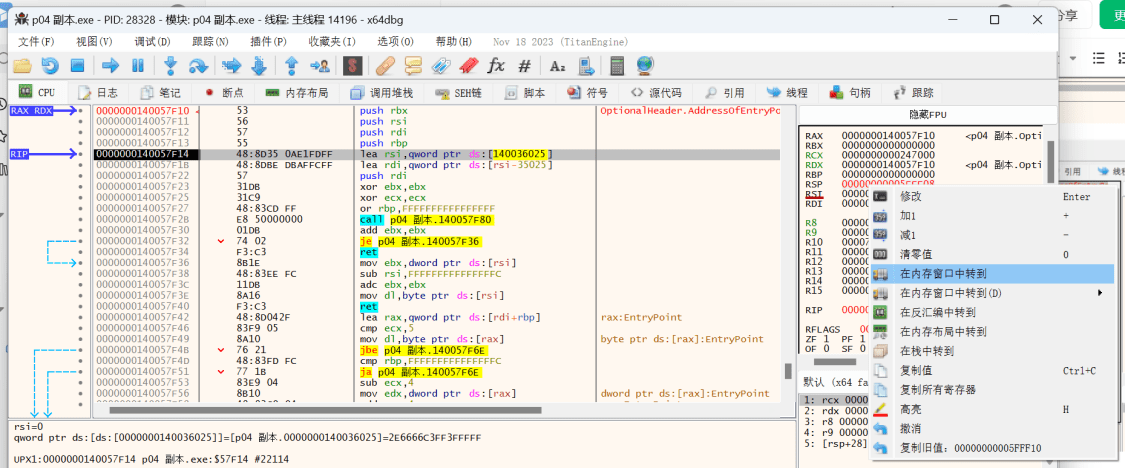This screenshot has height=468, width=1125.
Task: Open the Patches bandage icon
Action: coord(385,66)
